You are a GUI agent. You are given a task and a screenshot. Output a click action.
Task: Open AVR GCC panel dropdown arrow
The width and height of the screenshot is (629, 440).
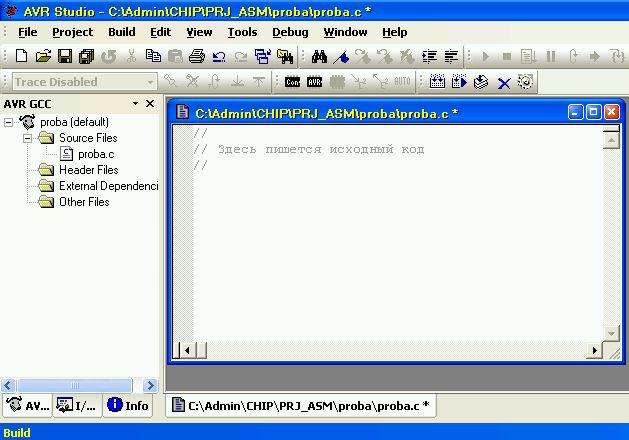click(x=136, y=103)
